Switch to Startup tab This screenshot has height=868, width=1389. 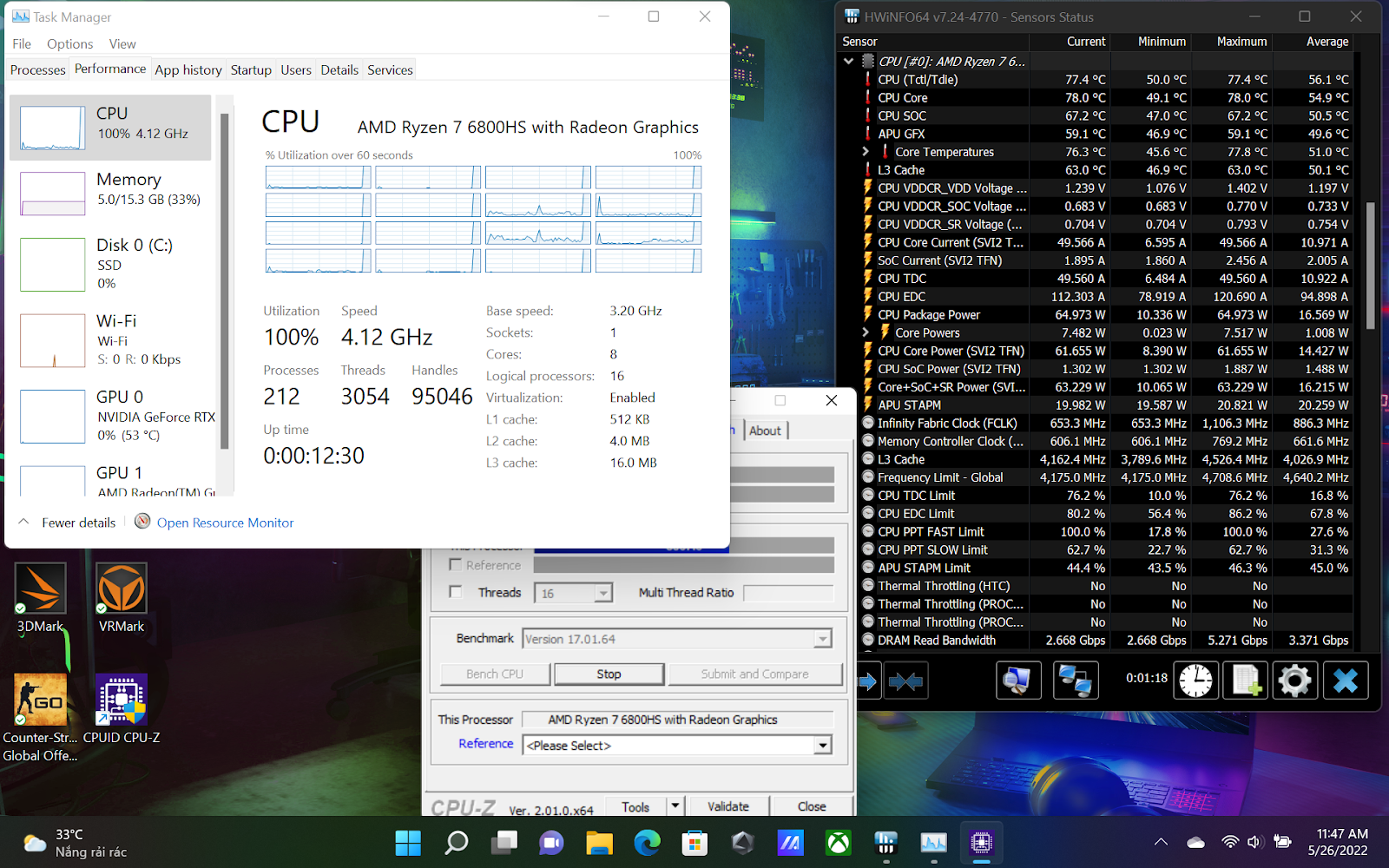coord(251,69)
